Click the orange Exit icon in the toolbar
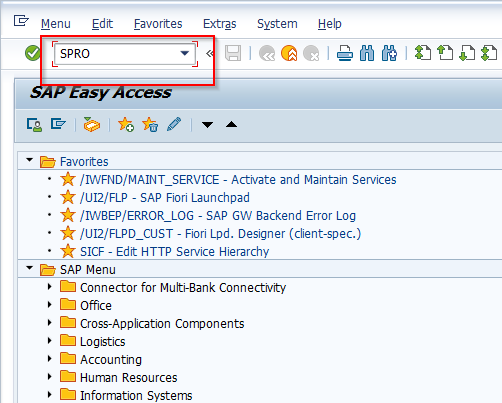Viewport: 502px width, 403px height. [289, 53]
